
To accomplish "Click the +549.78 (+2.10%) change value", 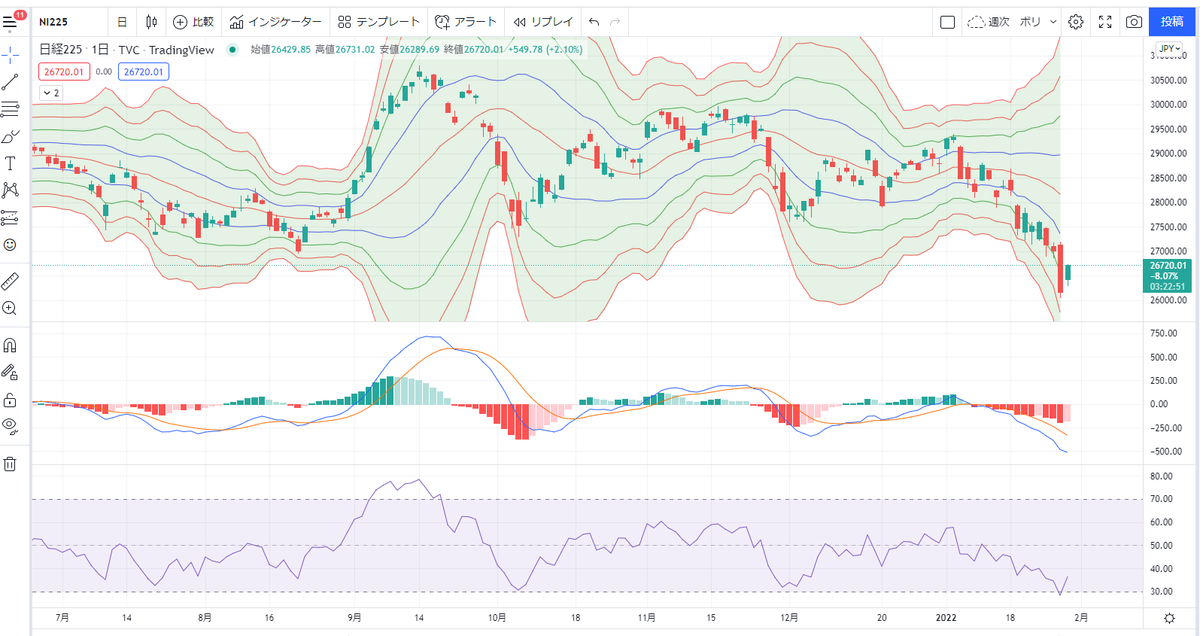I will coord(545,49).
